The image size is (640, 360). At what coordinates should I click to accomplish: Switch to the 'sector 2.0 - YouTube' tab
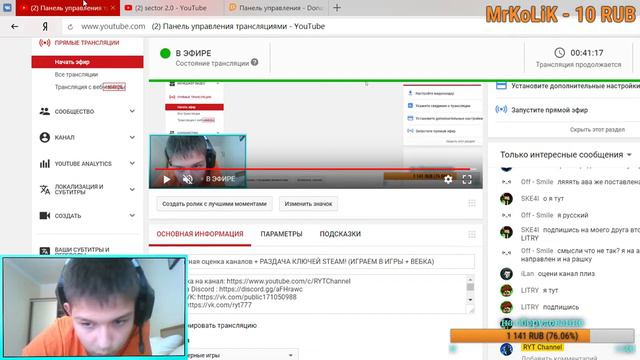[x=171, y=8]
